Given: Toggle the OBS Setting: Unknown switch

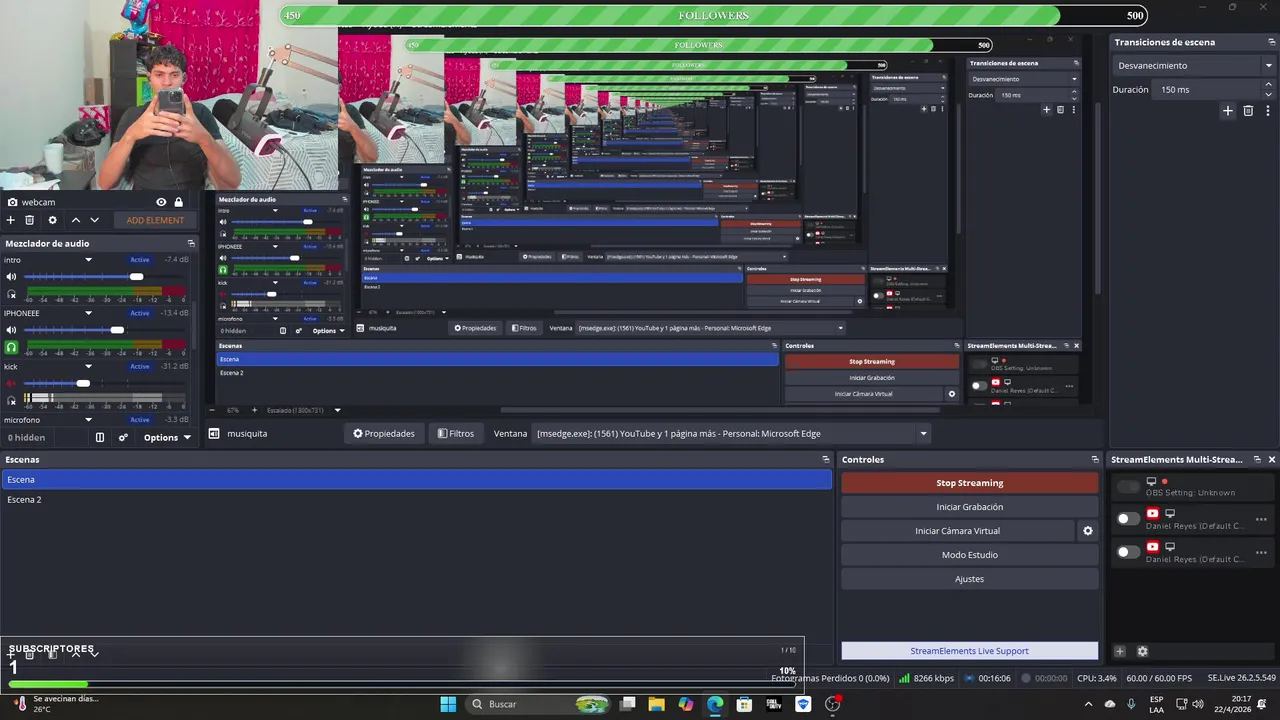Looking at the screenshot, I should pos(1128,486).
